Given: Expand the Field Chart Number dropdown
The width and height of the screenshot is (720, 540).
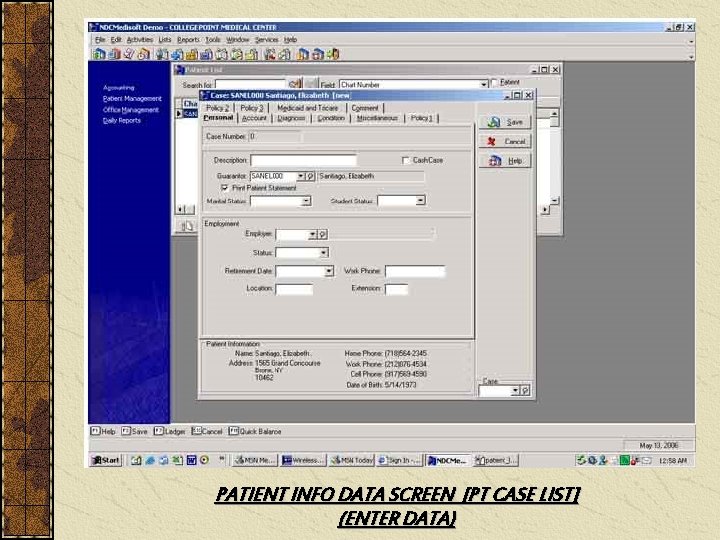Looking at the screenshot, I should 483,85.
